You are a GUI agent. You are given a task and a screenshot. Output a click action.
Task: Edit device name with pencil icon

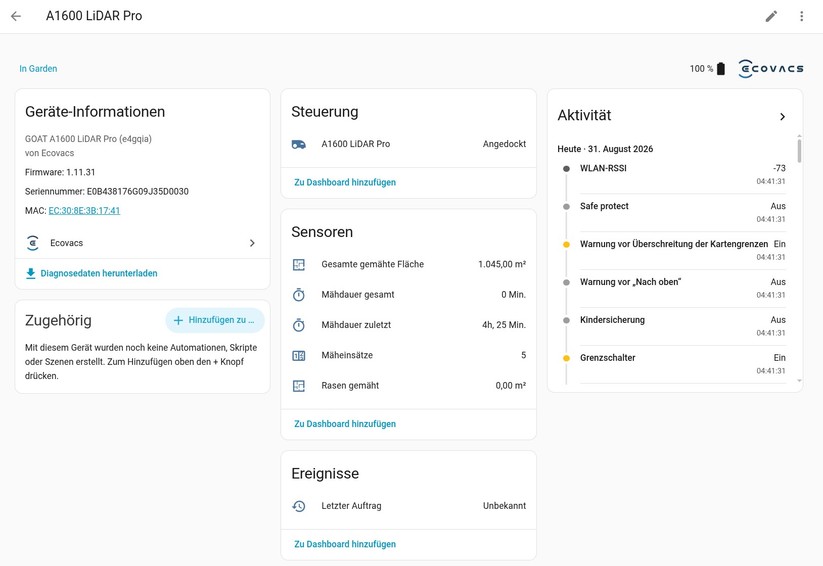click(771, 16)
